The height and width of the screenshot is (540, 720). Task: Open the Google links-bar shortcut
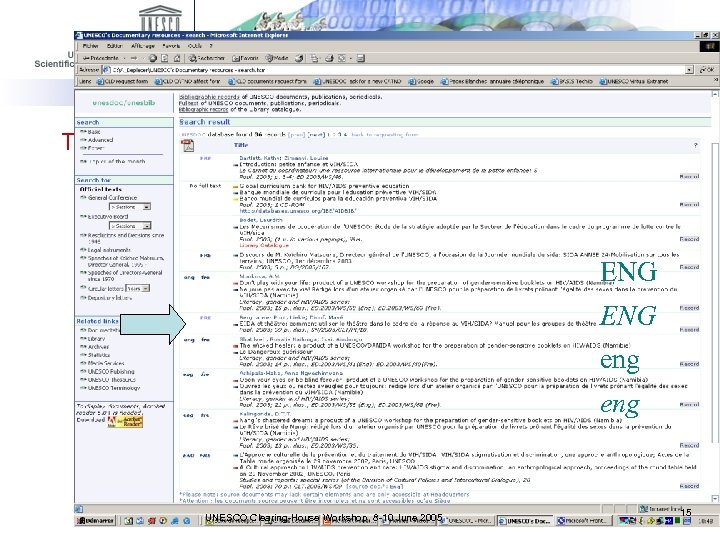[x=422, y=81]
